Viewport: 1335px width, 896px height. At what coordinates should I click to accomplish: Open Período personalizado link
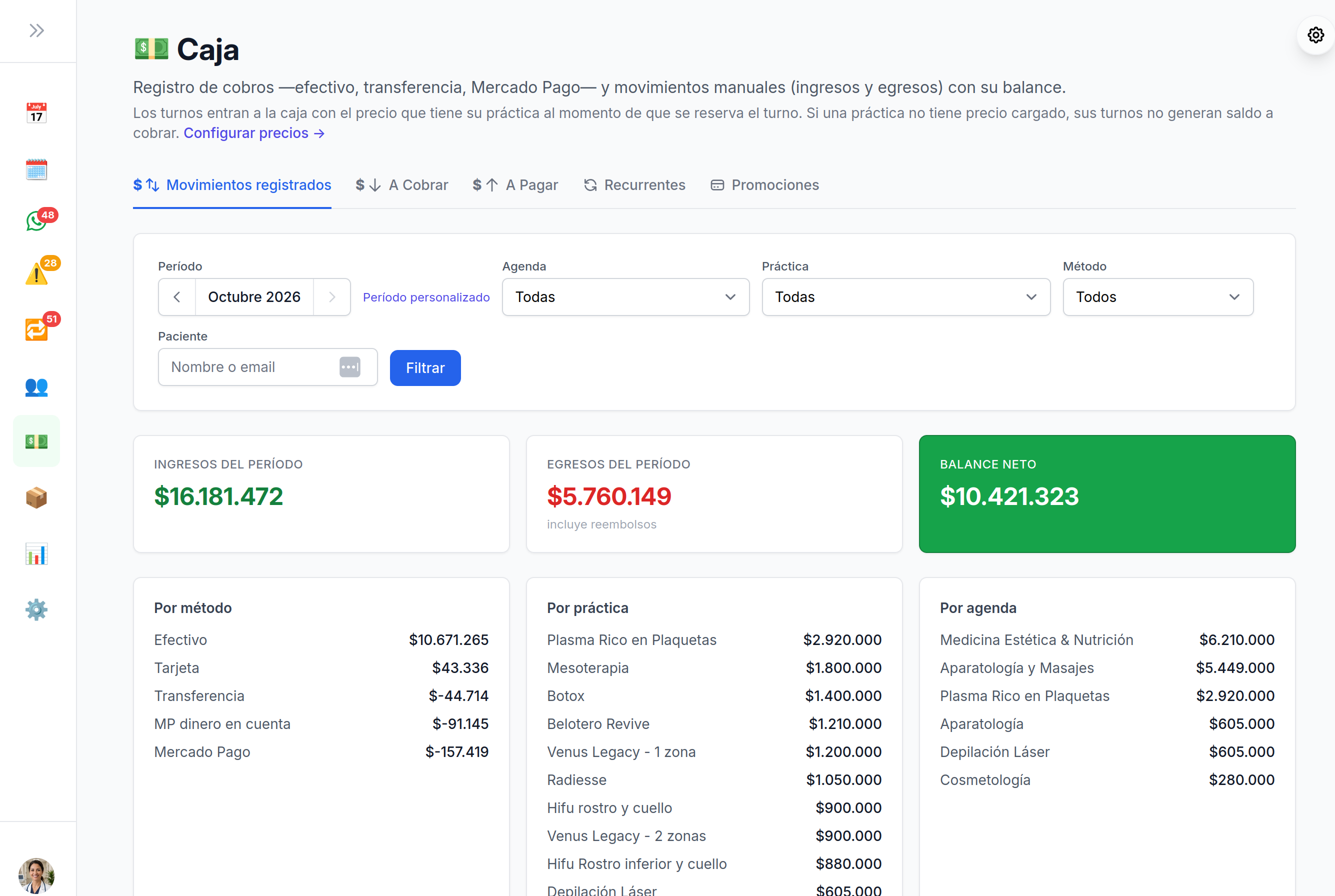point(426,297)
